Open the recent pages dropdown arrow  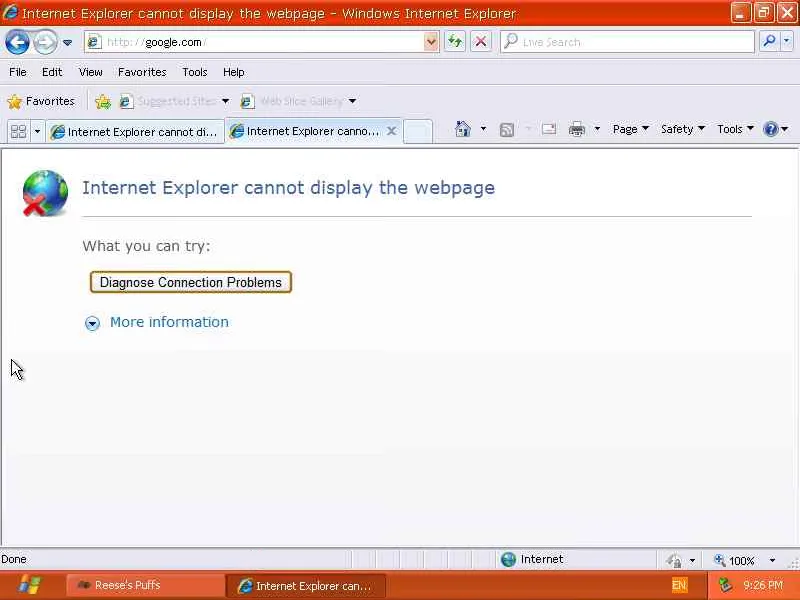click(x=67, y=43)
